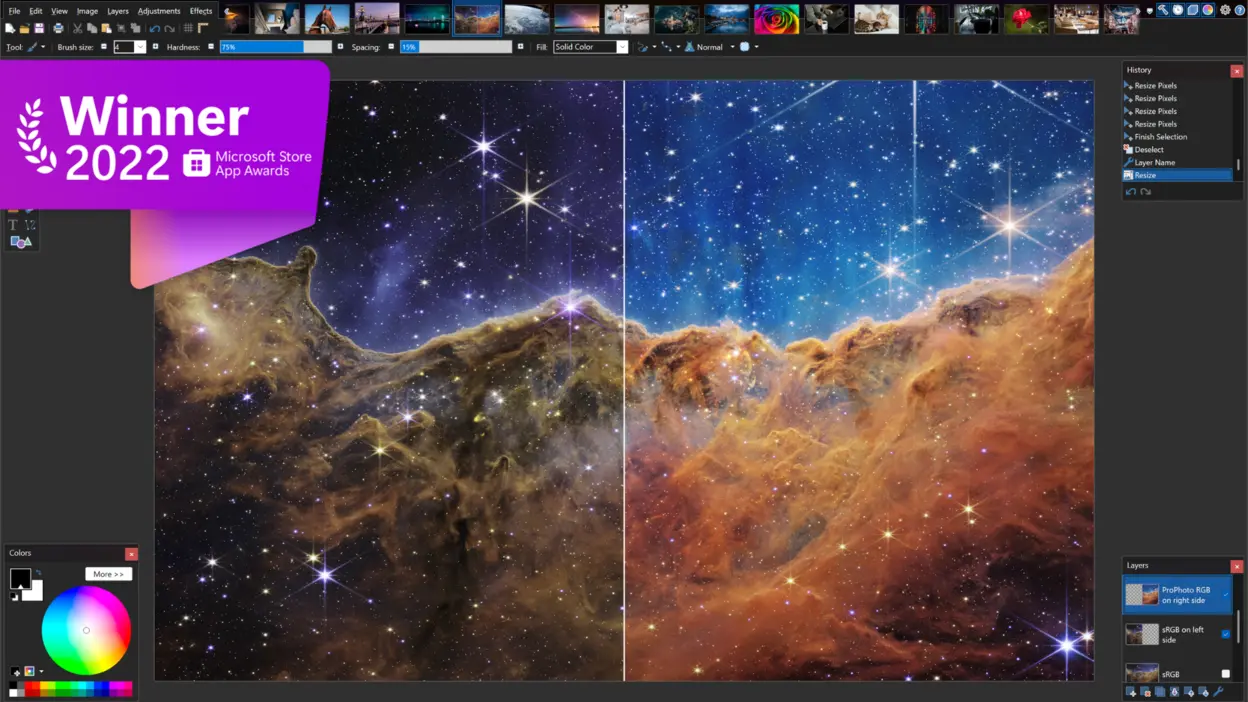Close the History panel
The height and width of the screenshot is (702, 1248).
click(1237, 70)
